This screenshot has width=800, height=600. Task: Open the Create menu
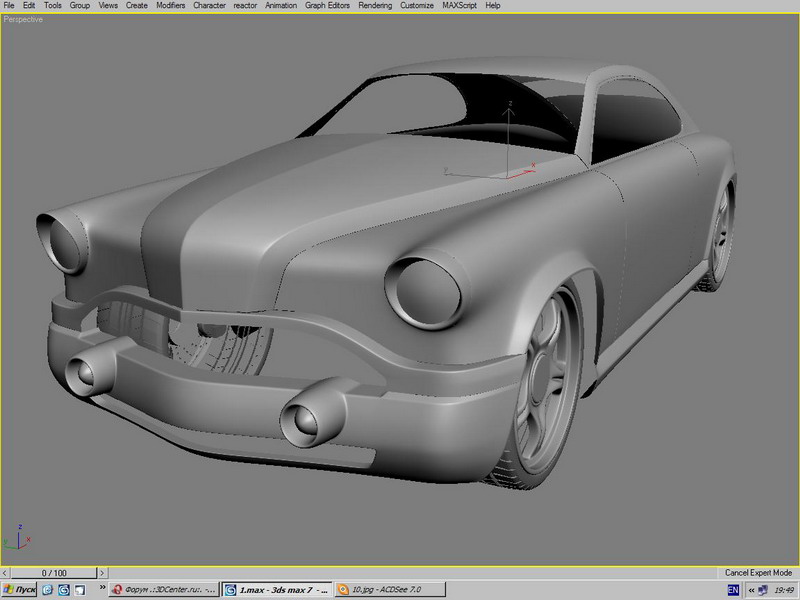coord(137,6)
